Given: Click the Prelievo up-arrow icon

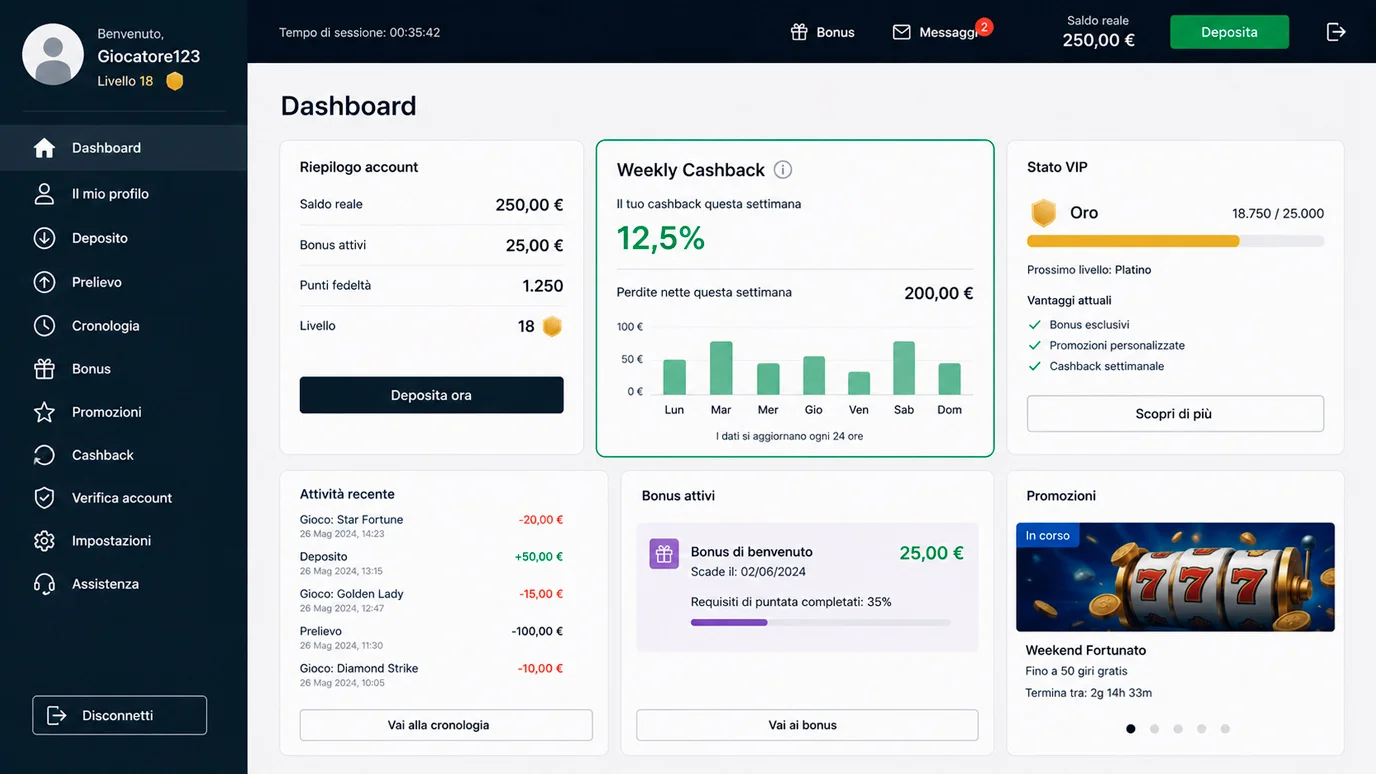Looking at the screenshot, I should pyautogui.click(x=44, y=282).
